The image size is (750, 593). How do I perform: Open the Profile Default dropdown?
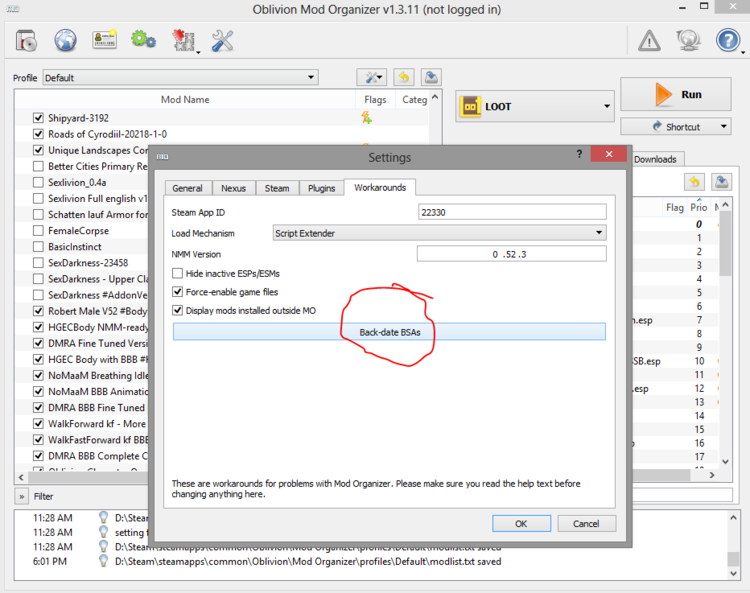pos(181,77)
